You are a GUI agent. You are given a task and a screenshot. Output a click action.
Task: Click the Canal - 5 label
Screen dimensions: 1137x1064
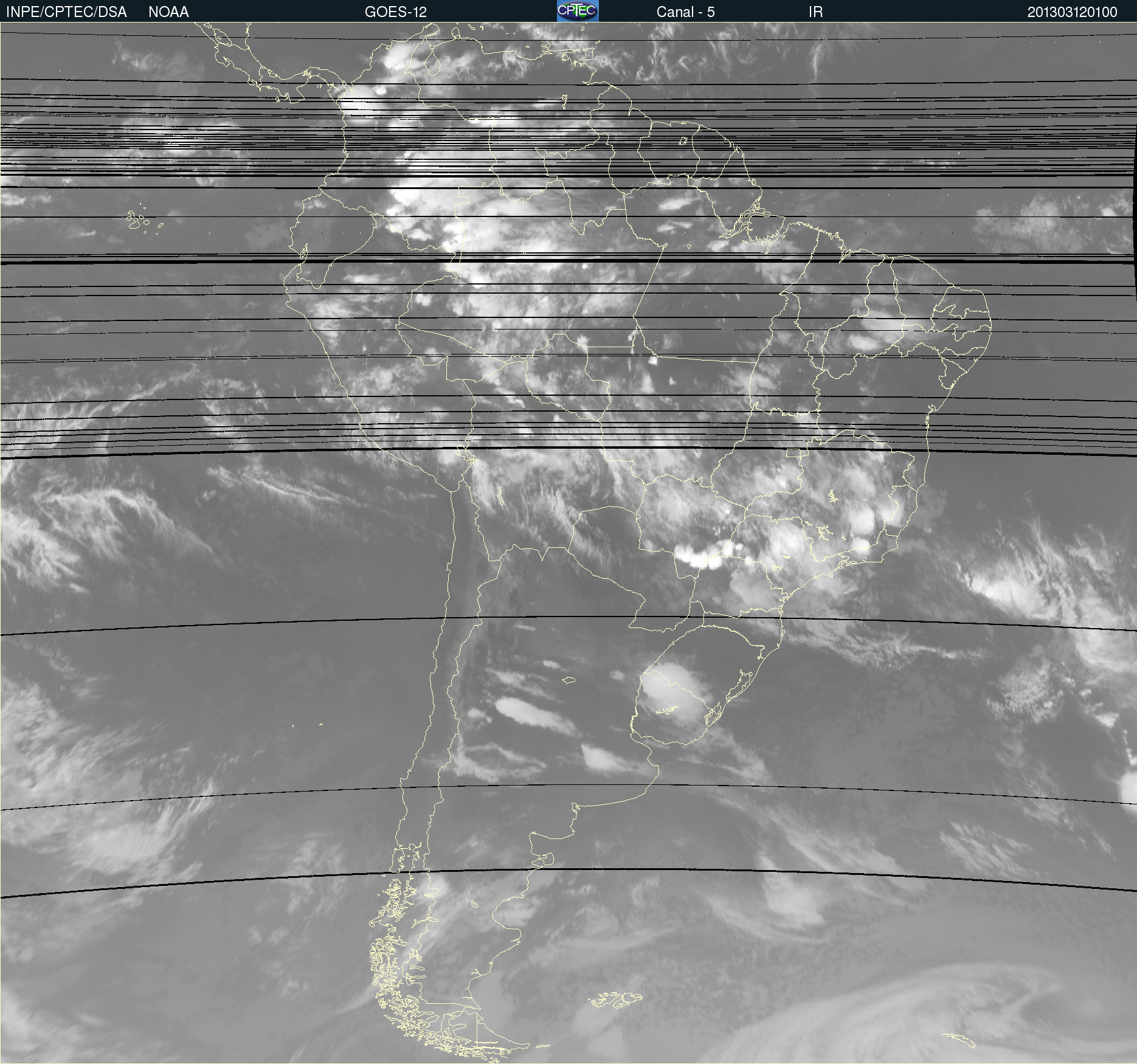[685, 12]
